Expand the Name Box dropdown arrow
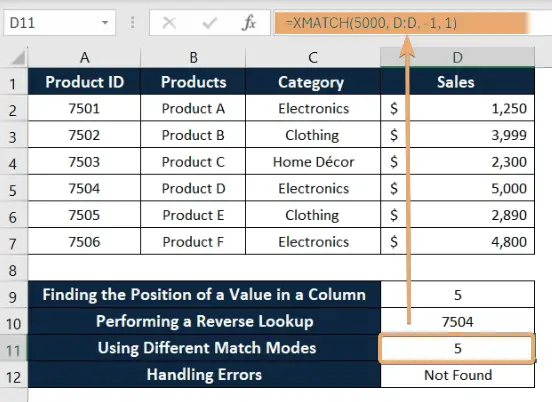 pyautogui.click(x=105, y=23)
